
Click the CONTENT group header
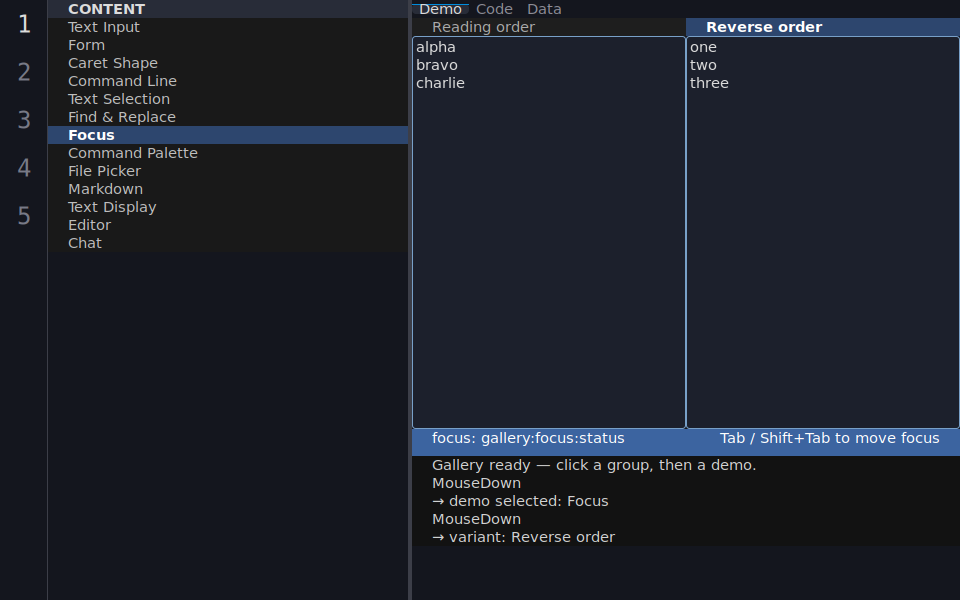pos(228,9)
